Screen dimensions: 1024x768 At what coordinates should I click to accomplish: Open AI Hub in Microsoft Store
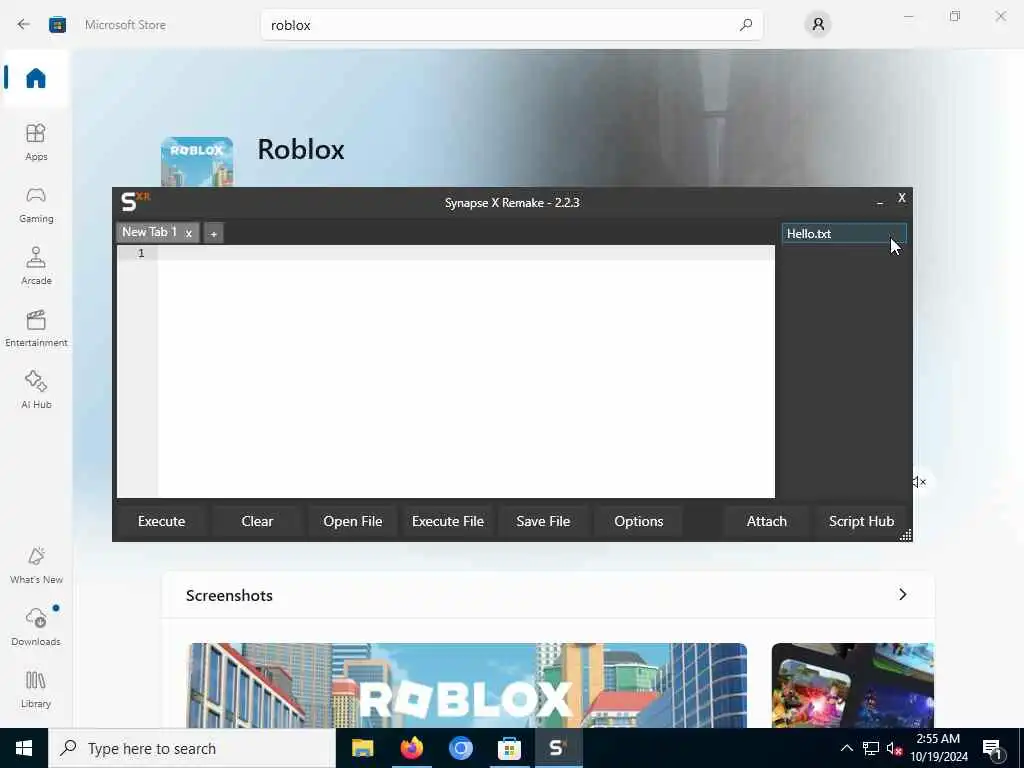36,390
